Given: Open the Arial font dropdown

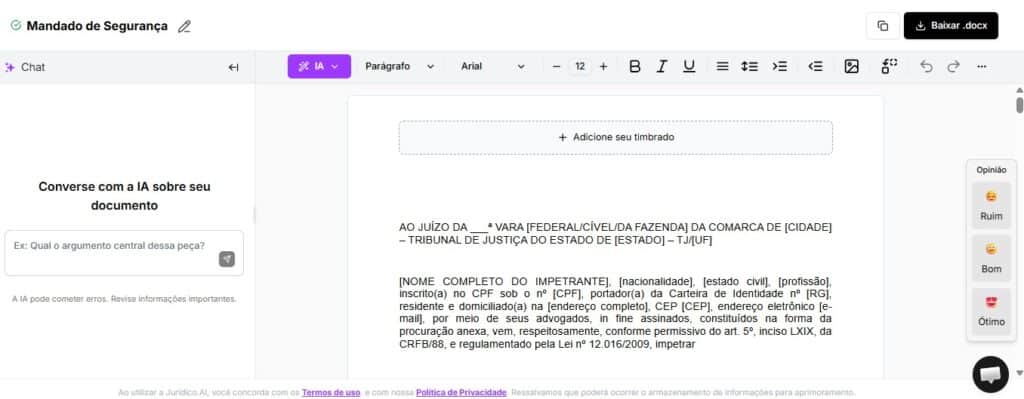Looking at the screenshot, I should click(x=492, y=67).
